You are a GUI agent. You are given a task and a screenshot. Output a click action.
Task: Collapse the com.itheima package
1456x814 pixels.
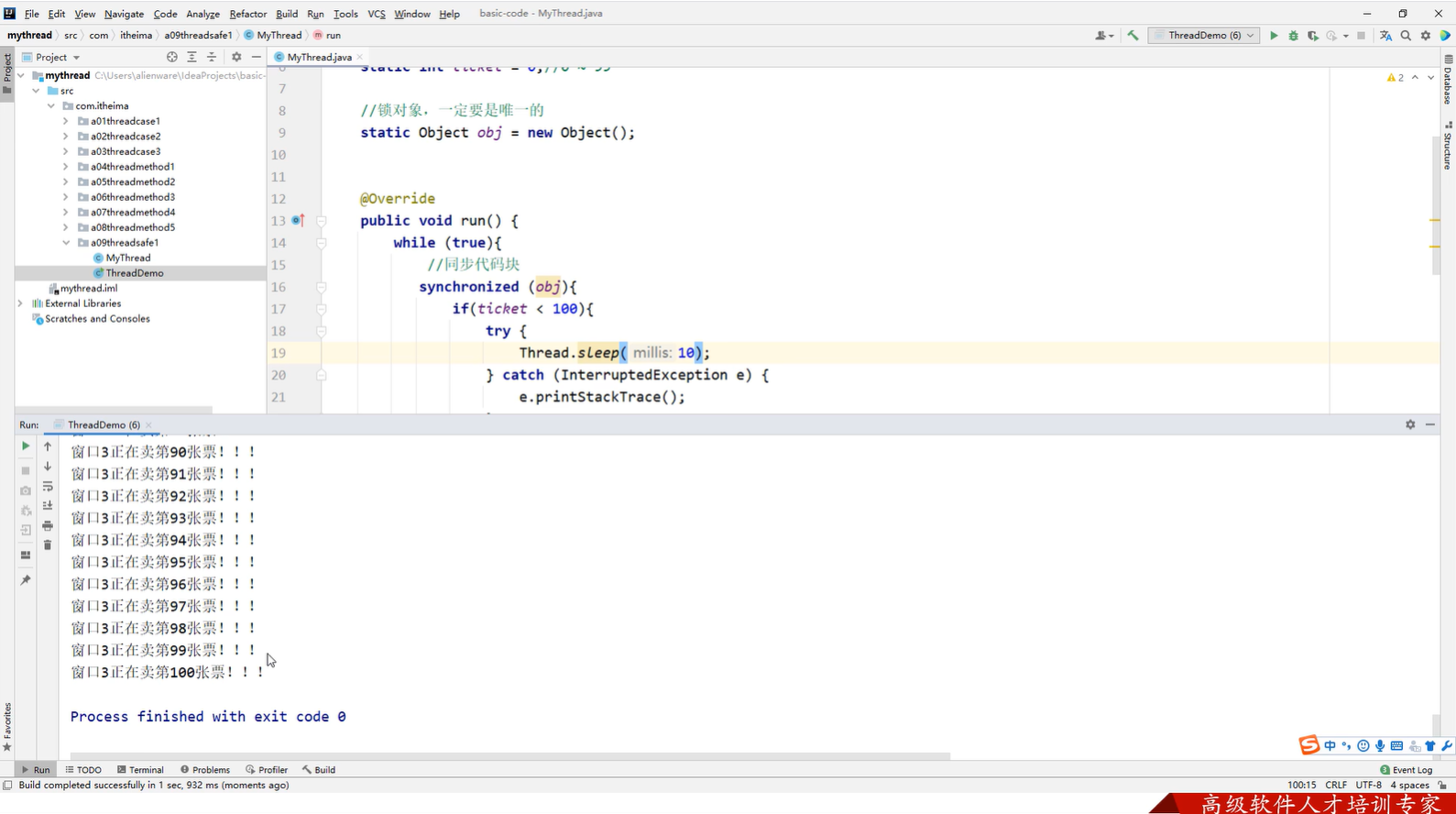[51, 106]
